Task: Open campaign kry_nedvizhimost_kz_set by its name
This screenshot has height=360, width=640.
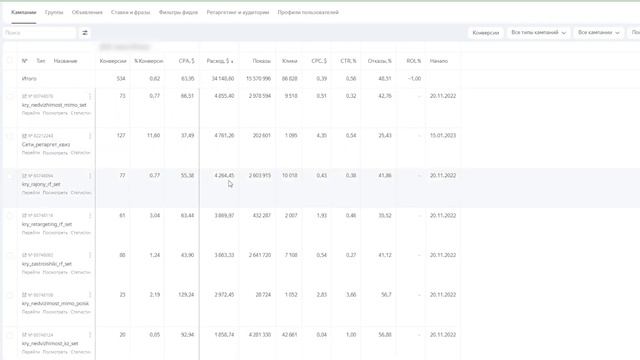Action: pos(50,343)
